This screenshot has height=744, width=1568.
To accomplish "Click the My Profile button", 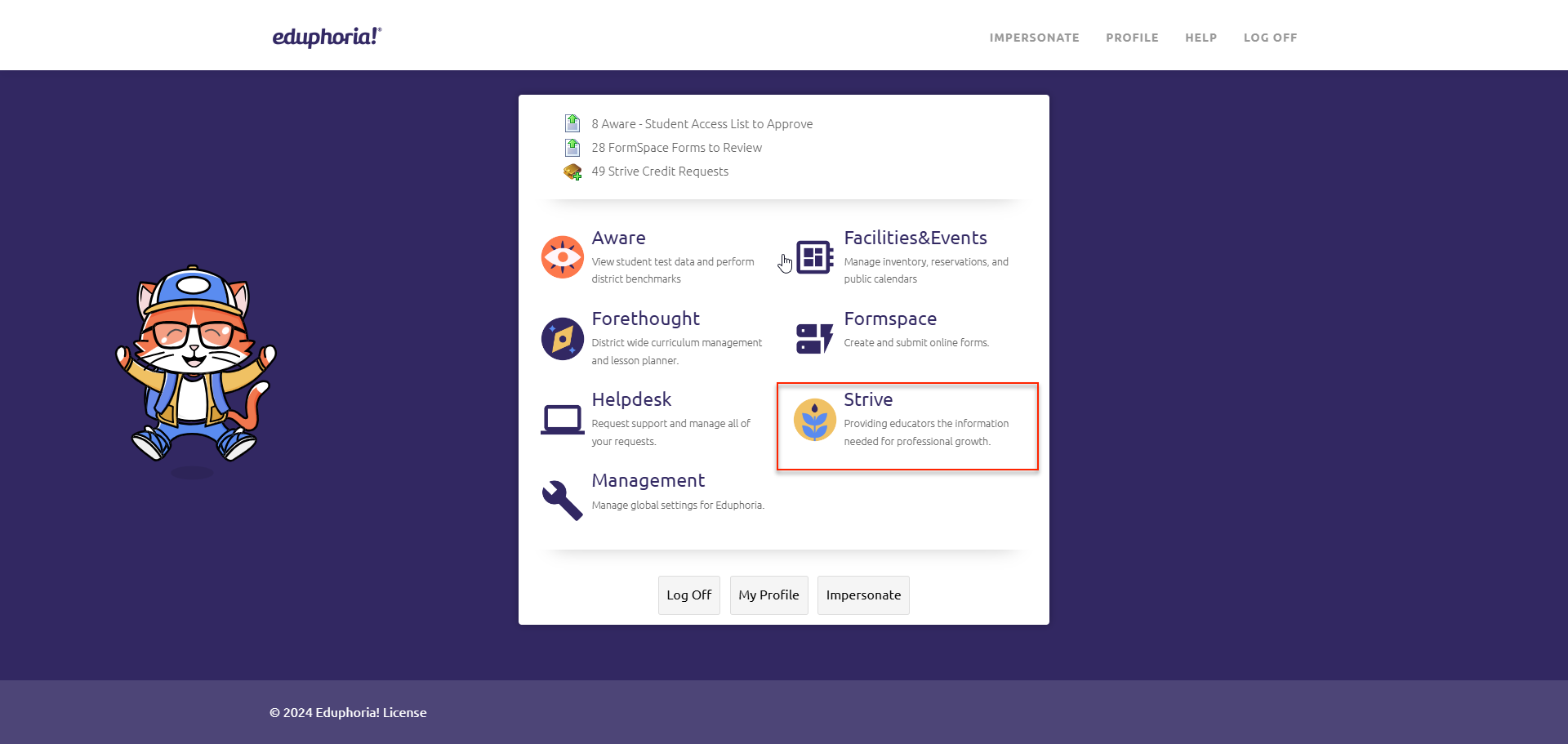I will coord(768,595).
